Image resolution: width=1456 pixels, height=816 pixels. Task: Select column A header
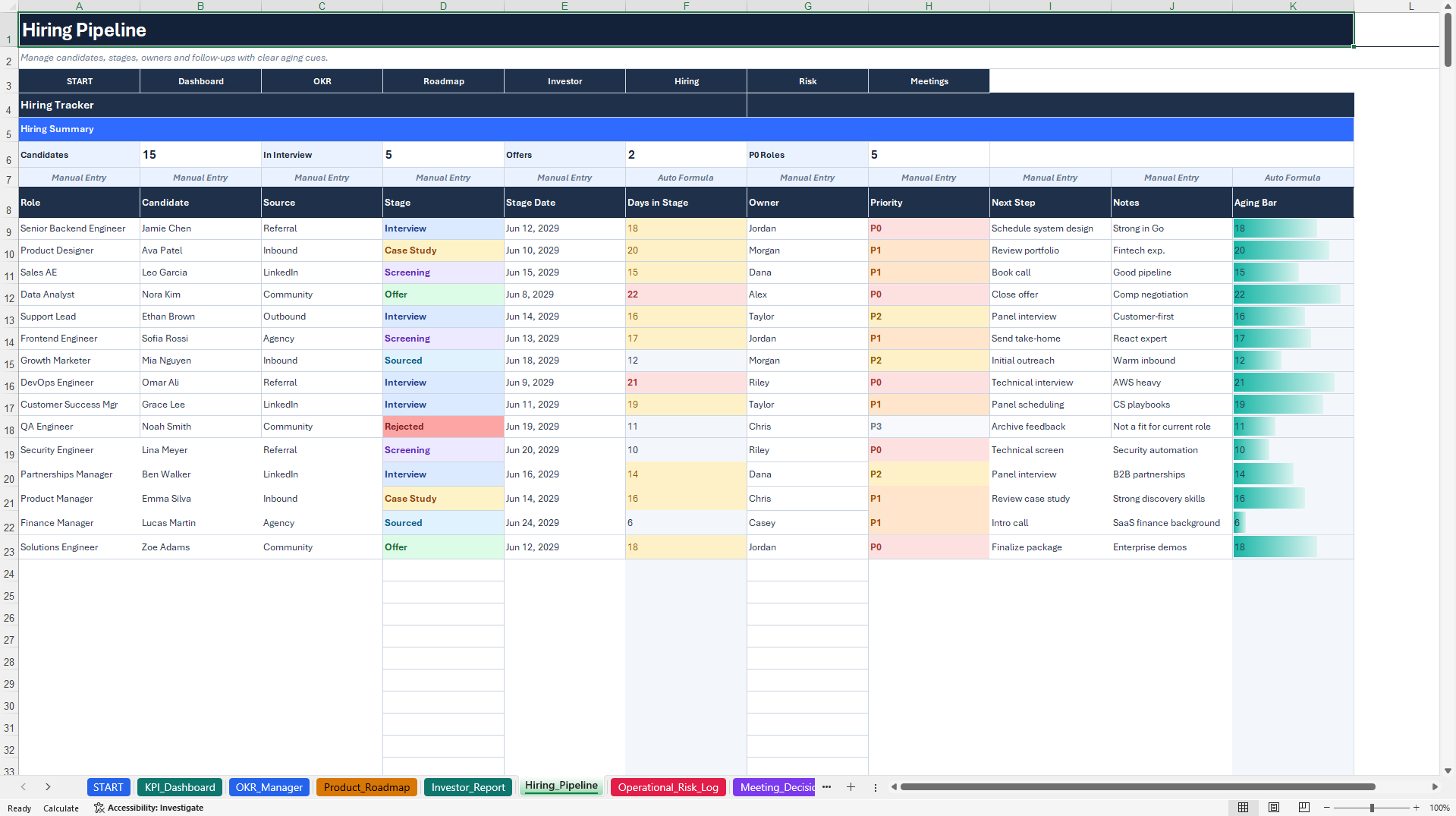point(80,6)
